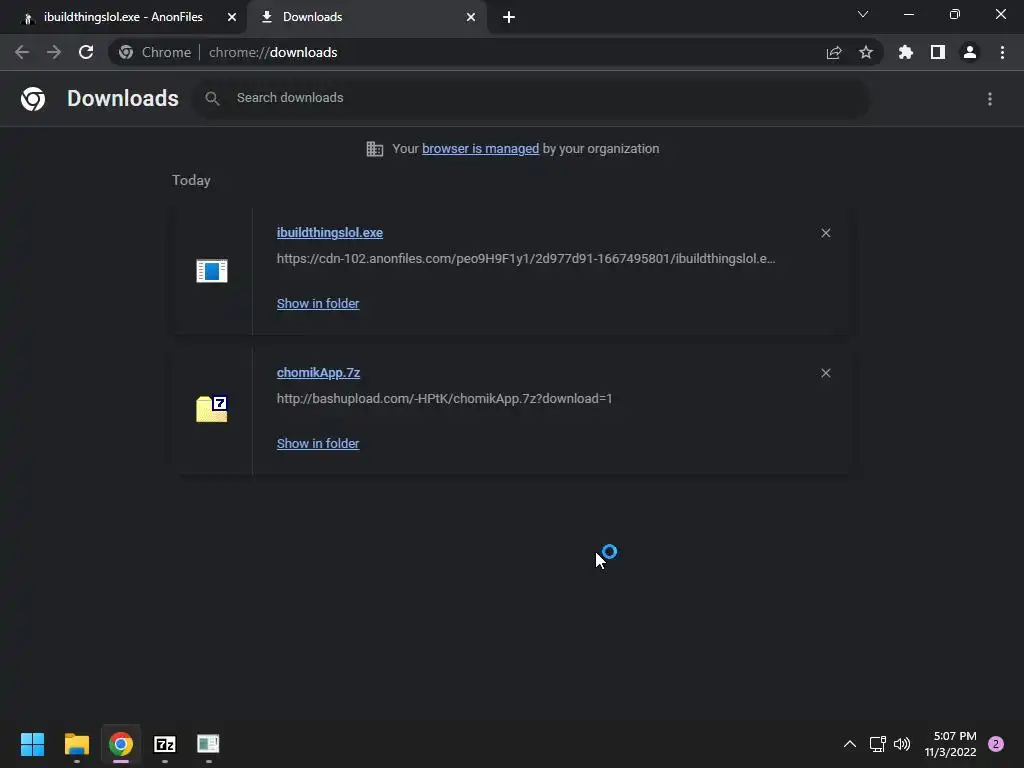
Task: Reload the downloads page
Action: [x=86, y=52]
